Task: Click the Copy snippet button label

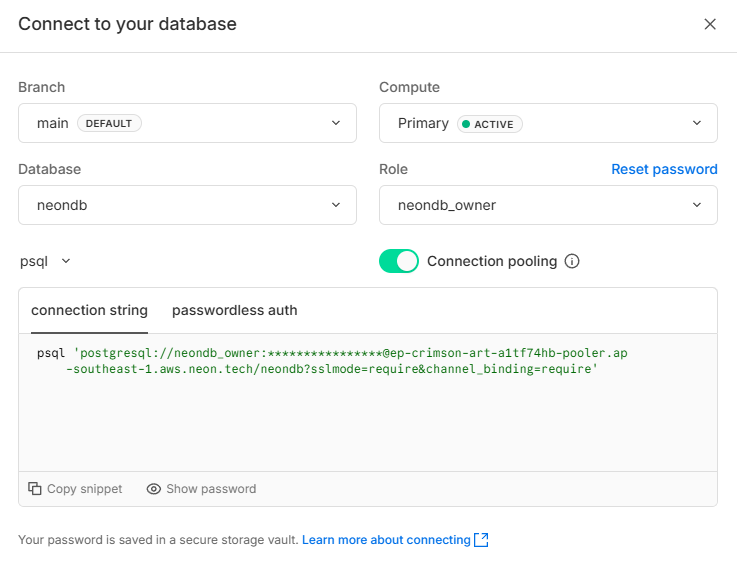Action: coord(85,489)
